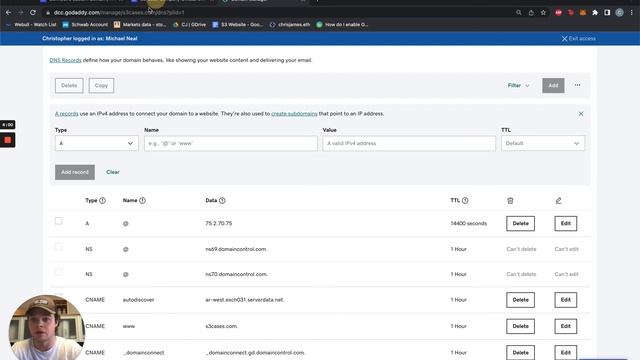Edit the A record 75.2.70.75

pos(565,224)
